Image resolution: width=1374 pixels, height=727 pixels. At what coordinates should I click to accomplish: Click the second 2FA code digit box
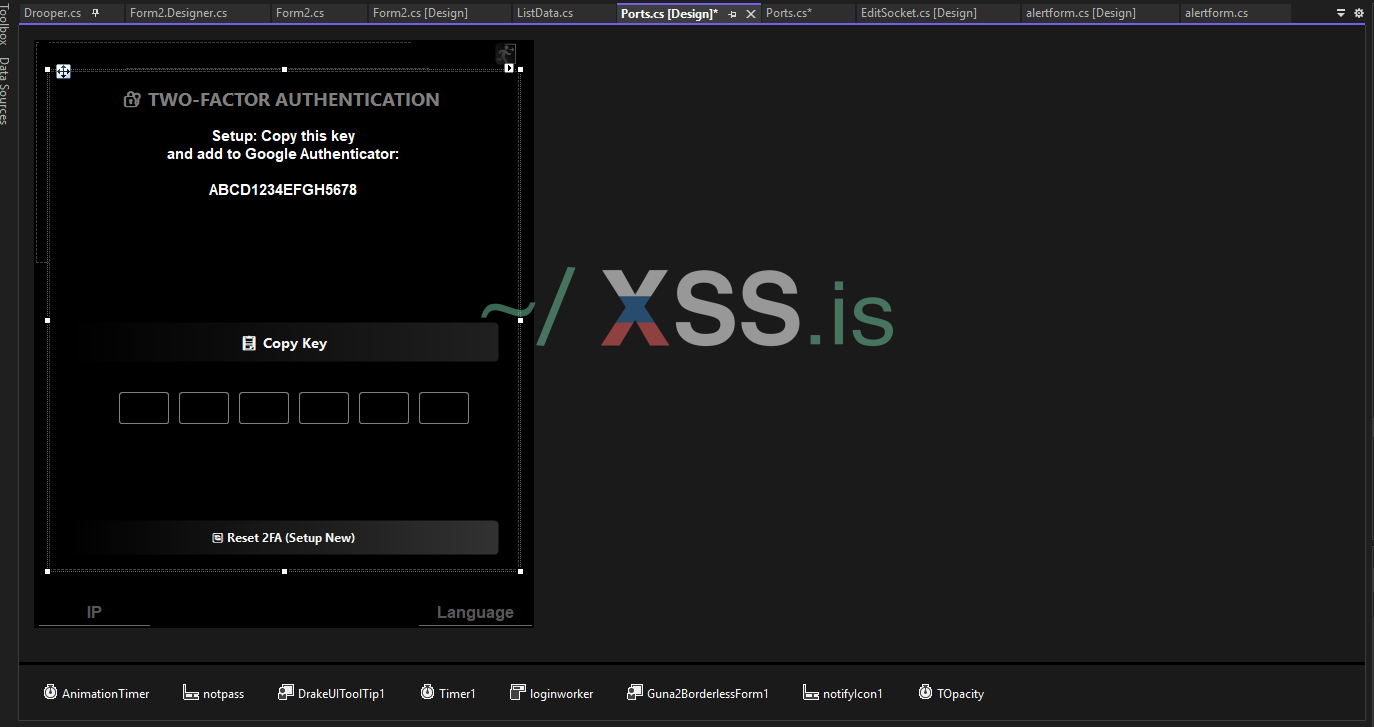[204, 408]
